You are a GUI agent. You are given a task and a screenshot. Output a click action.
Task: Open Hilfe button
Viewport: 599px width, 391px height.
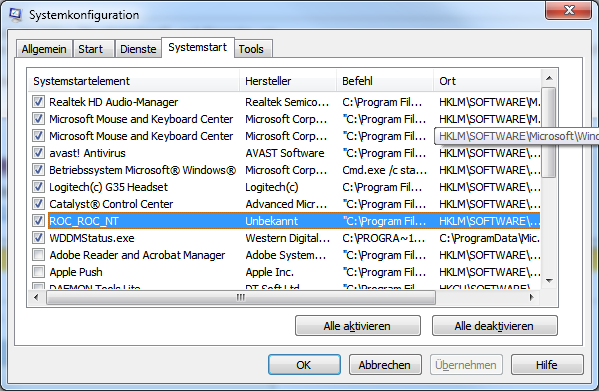tap(547, 365)
